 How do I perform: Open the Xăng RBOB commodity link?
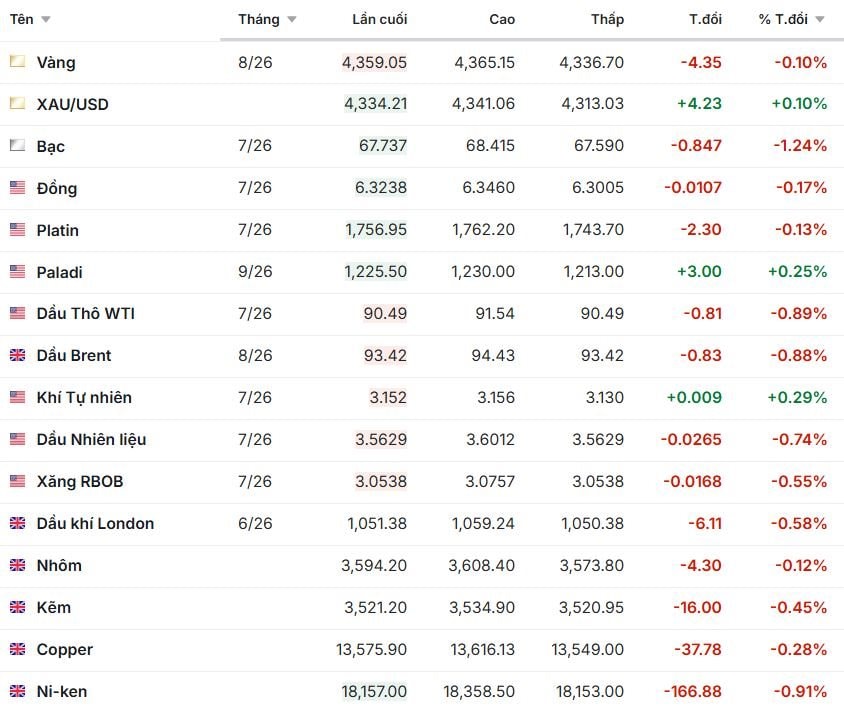[80, 481]
